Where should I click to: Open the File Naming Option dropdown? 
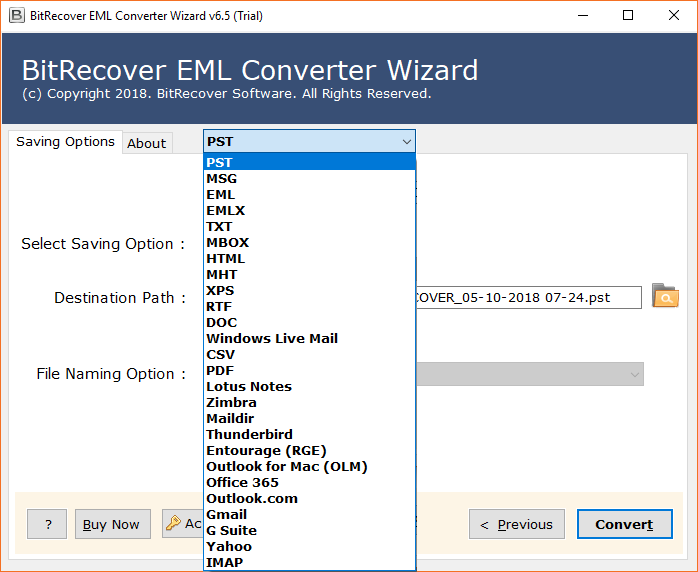pos(530,374)
